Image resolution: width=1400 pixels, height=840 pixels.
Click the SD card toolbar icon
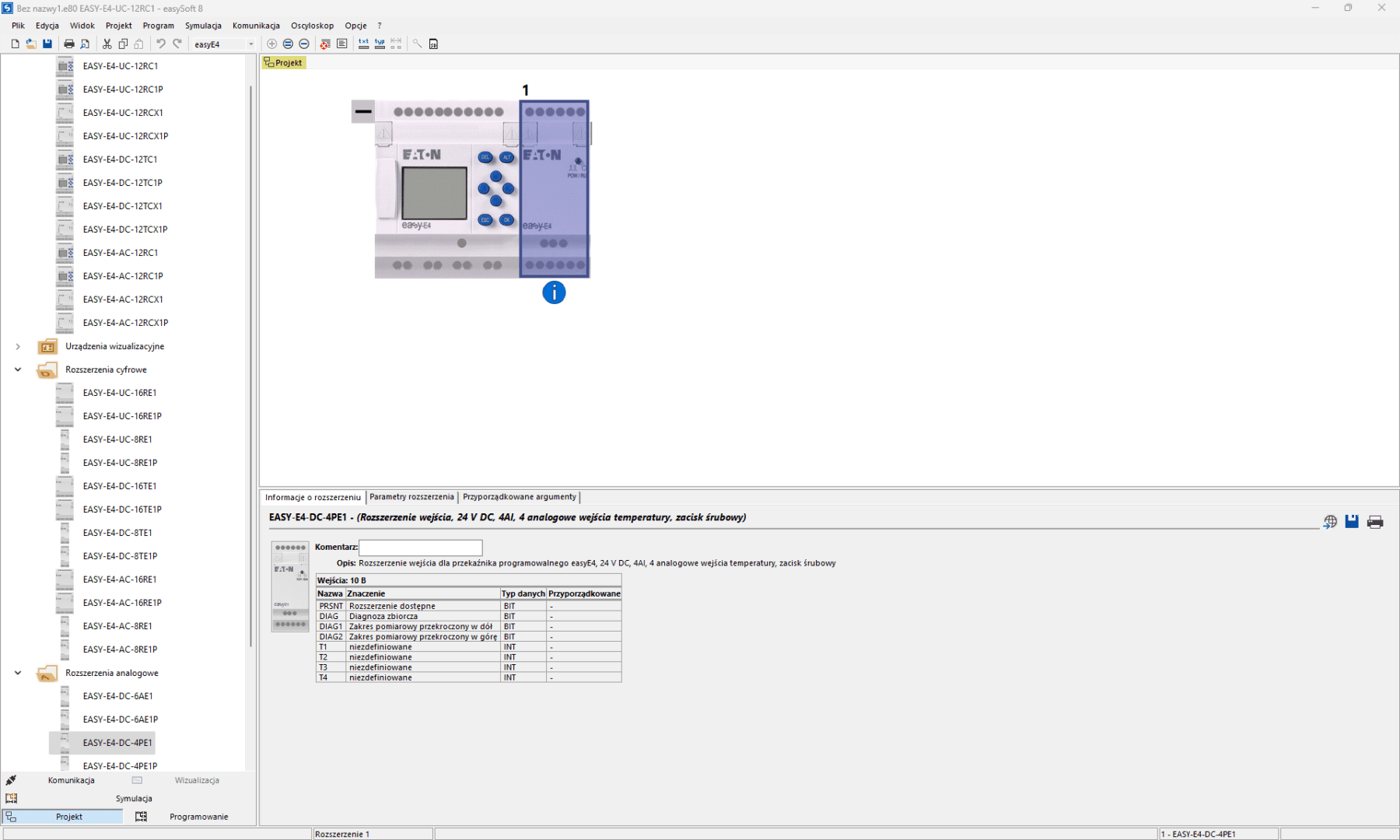click(433, 44)
